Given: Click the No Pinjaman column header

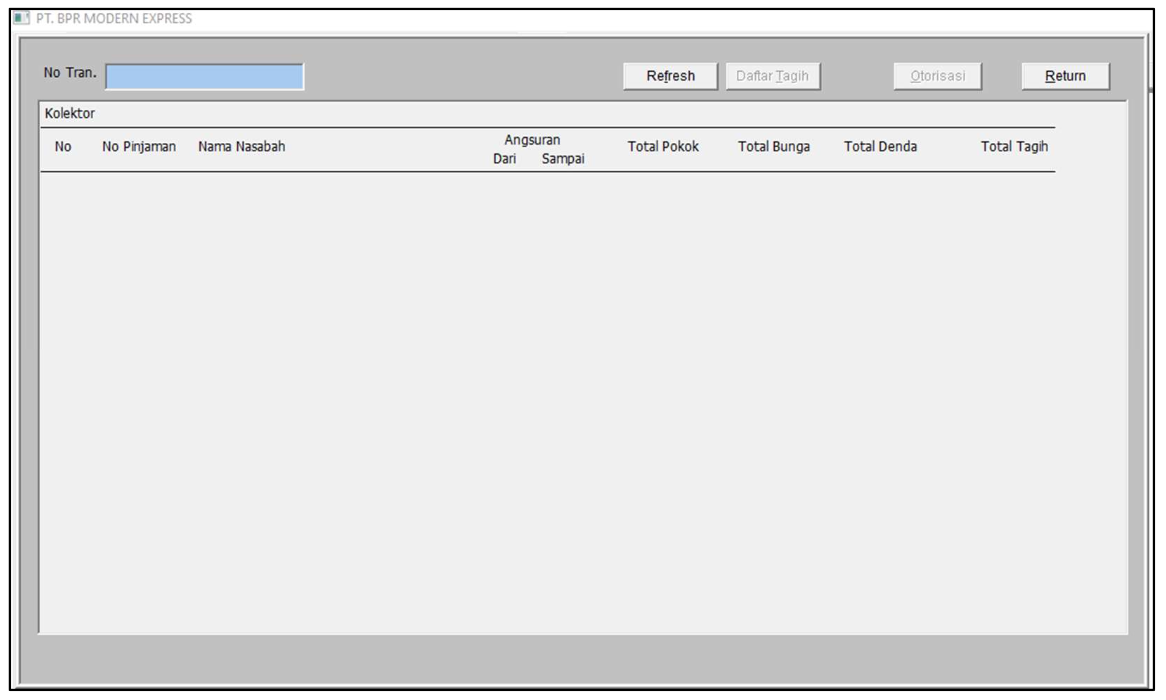Looking at the screenshot, I should pos(139,148).
